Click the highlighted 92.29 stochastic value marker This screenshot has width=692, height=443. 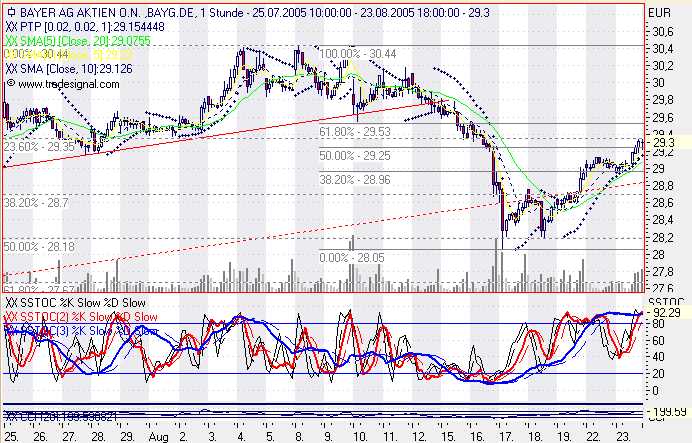click(x=666, y=313)
